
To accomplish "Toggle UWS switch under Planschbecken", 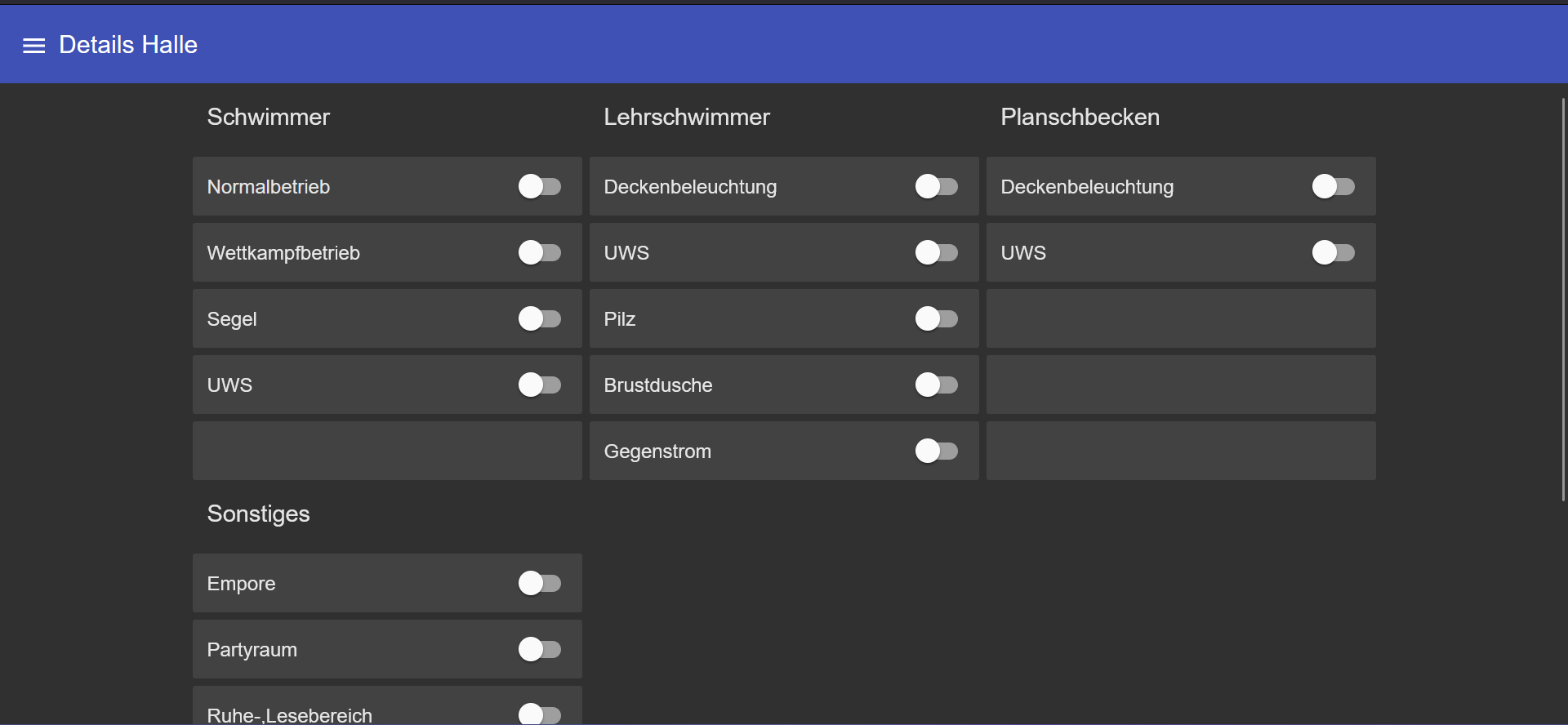I will pyautogui.click(x=1334, y=253).
